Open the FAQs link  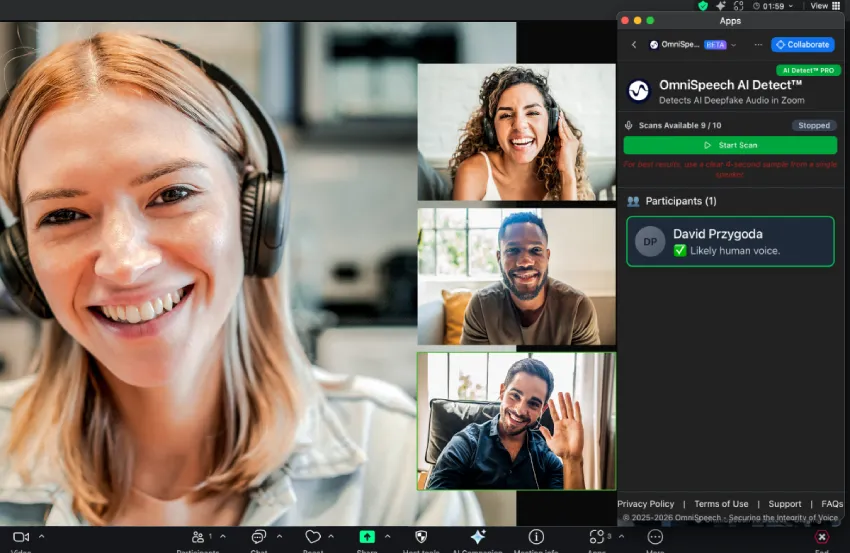pos(832,504)
